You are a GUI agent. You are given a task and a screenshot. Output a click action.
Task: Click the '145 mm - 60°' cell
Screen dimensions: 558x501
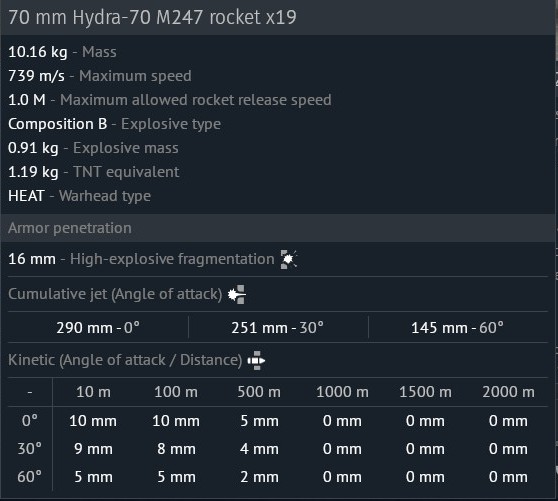(457, 328)
